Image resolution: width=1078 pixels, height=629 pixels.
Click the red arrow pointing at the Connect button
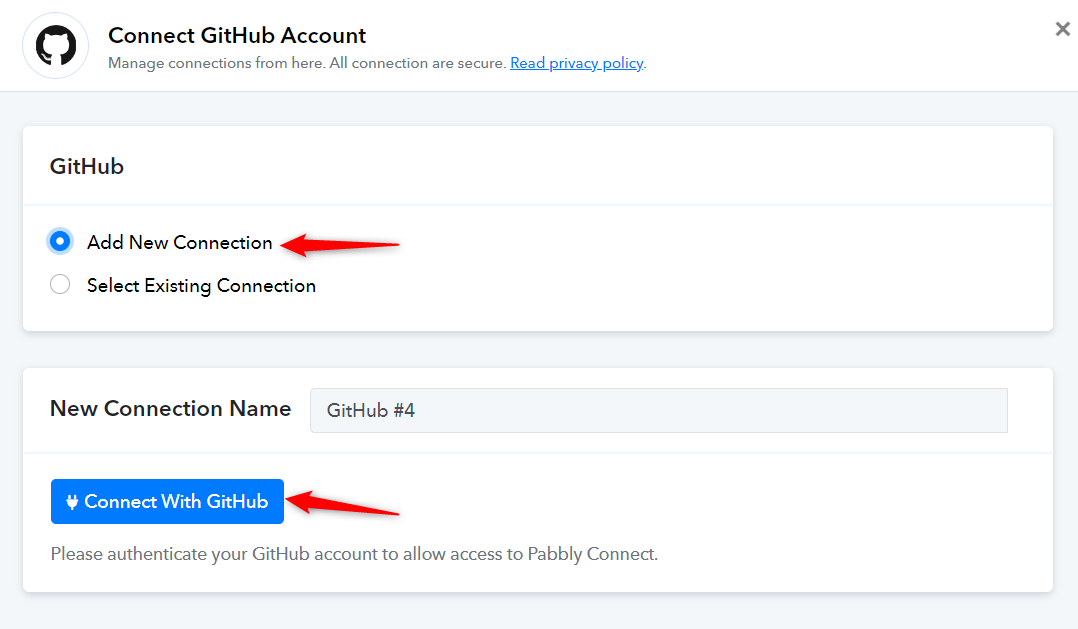342,503
